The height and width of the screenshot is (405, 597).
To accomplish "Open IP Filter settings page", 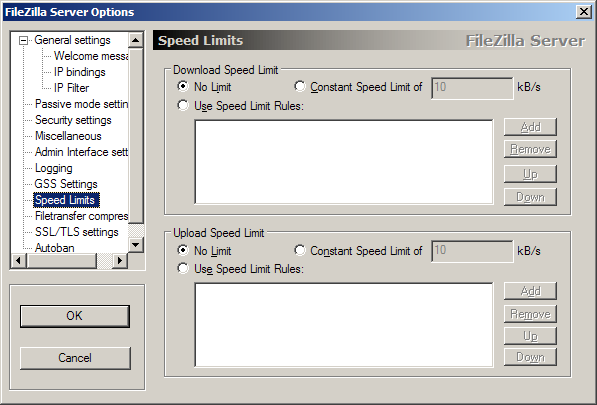I will (71, 88).
